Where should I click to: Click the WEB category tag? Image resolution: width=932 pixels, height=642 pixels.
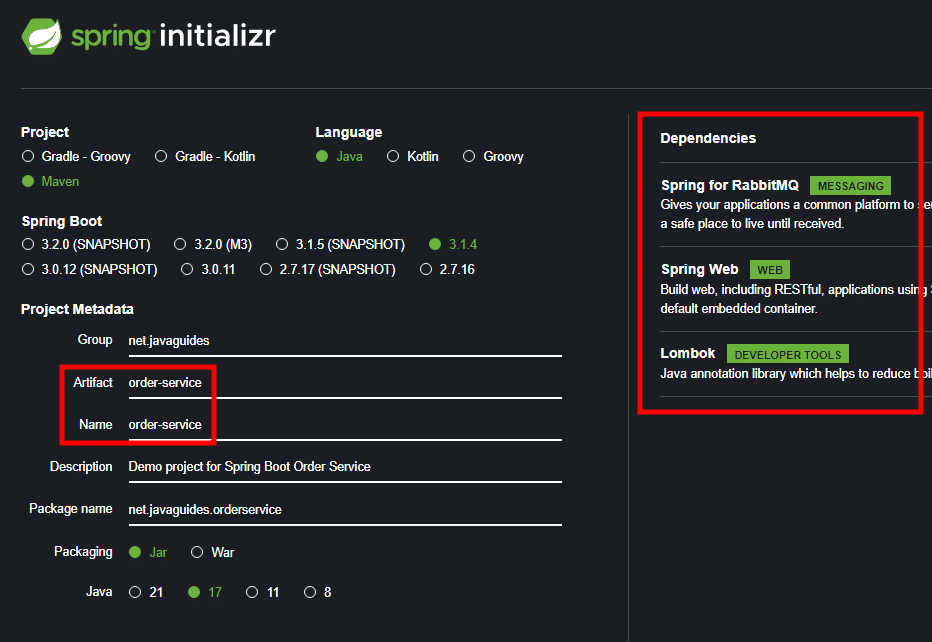point(770,270)
